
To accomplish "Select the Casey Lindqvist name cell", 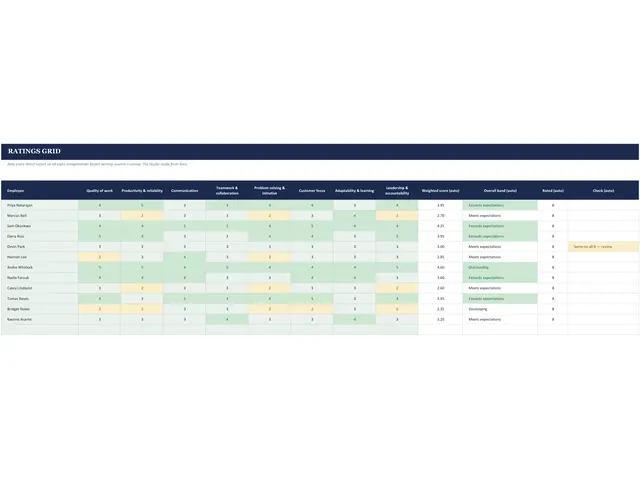I will pos(40,288).
